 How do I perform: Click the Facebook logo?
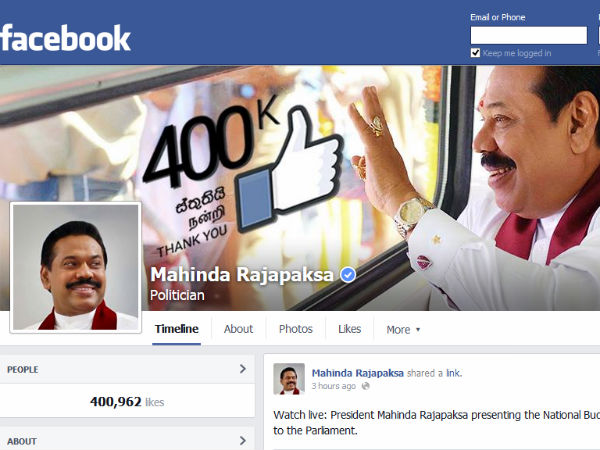pyautogui.click(x=65, y=38)
